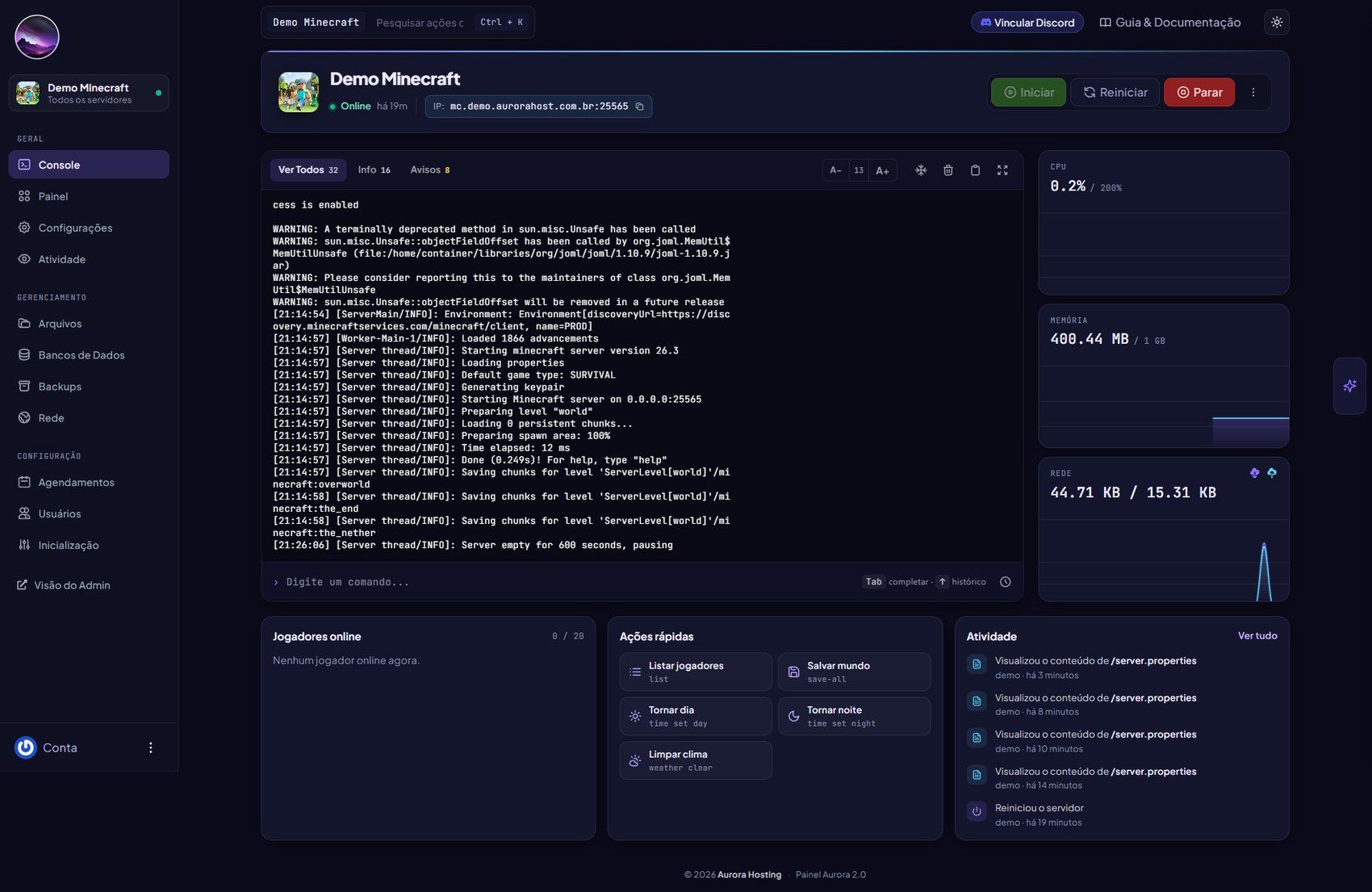Open Guia & Documentação link

pyautogui.click(x=1169, y=23)
